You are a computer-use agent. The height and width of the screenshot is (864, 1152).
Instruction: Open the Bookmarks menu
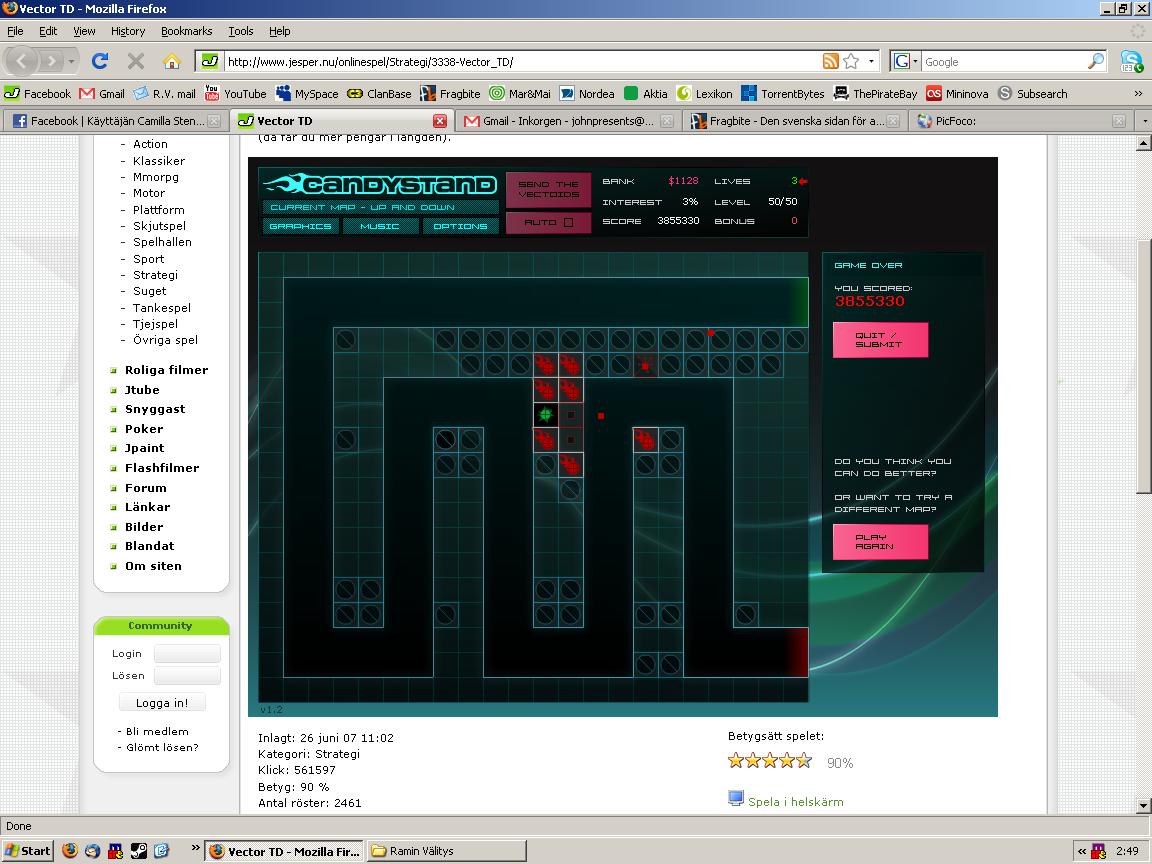[x=187, y=31]
